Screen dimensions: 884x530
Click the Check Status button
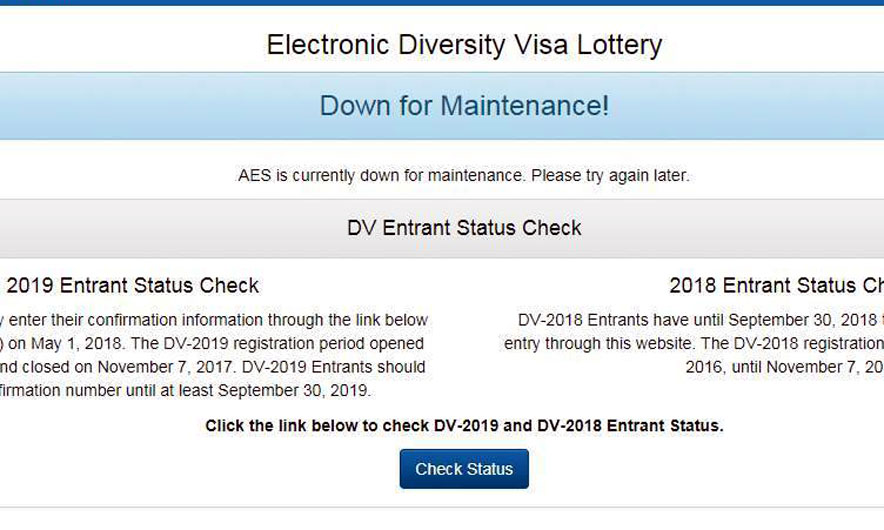[x=464, y=469]
